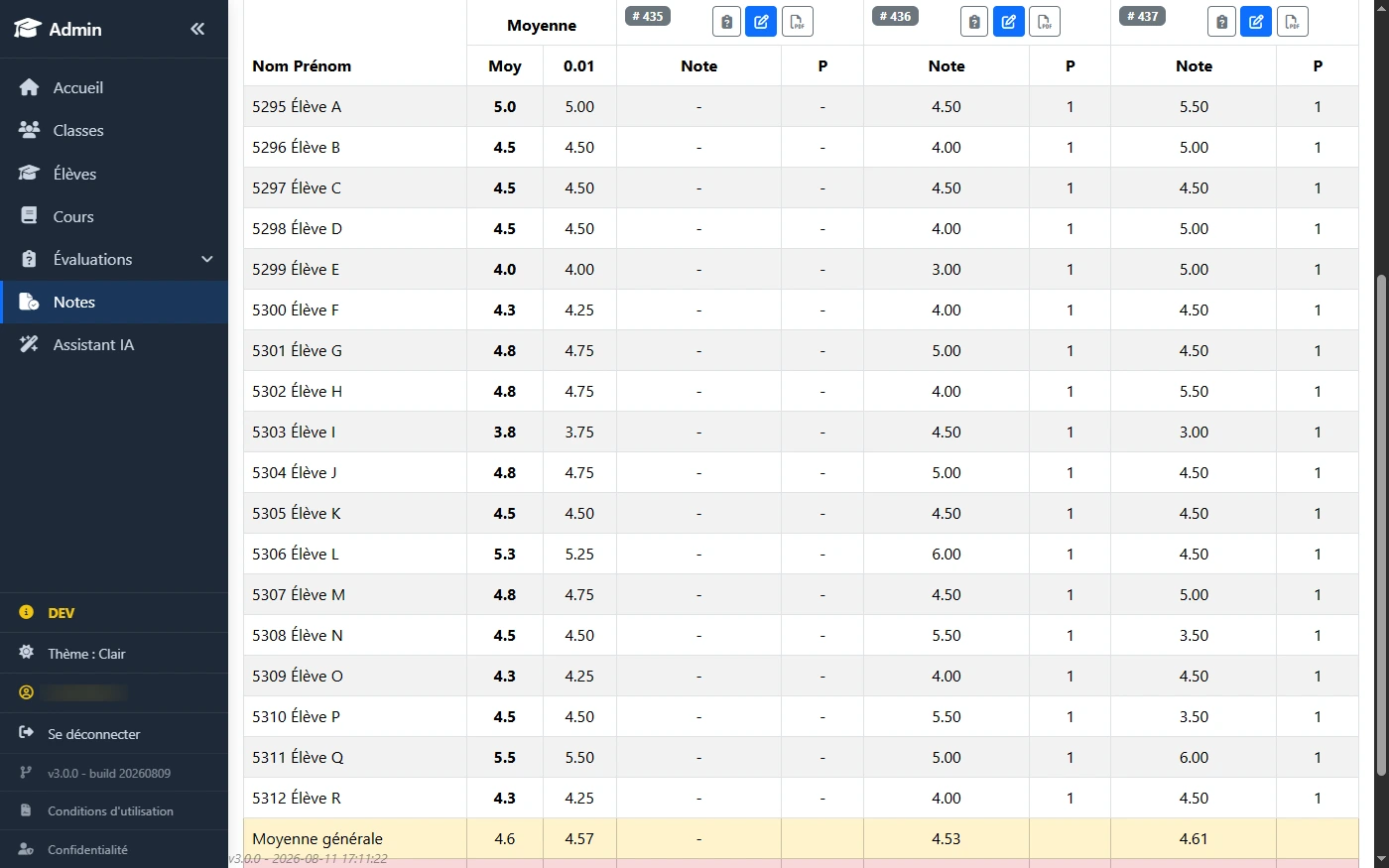The image size is (1389, 868).
Task: Click Élève Q's 6.00 note in #437
Action: (x=1194, y=757)
